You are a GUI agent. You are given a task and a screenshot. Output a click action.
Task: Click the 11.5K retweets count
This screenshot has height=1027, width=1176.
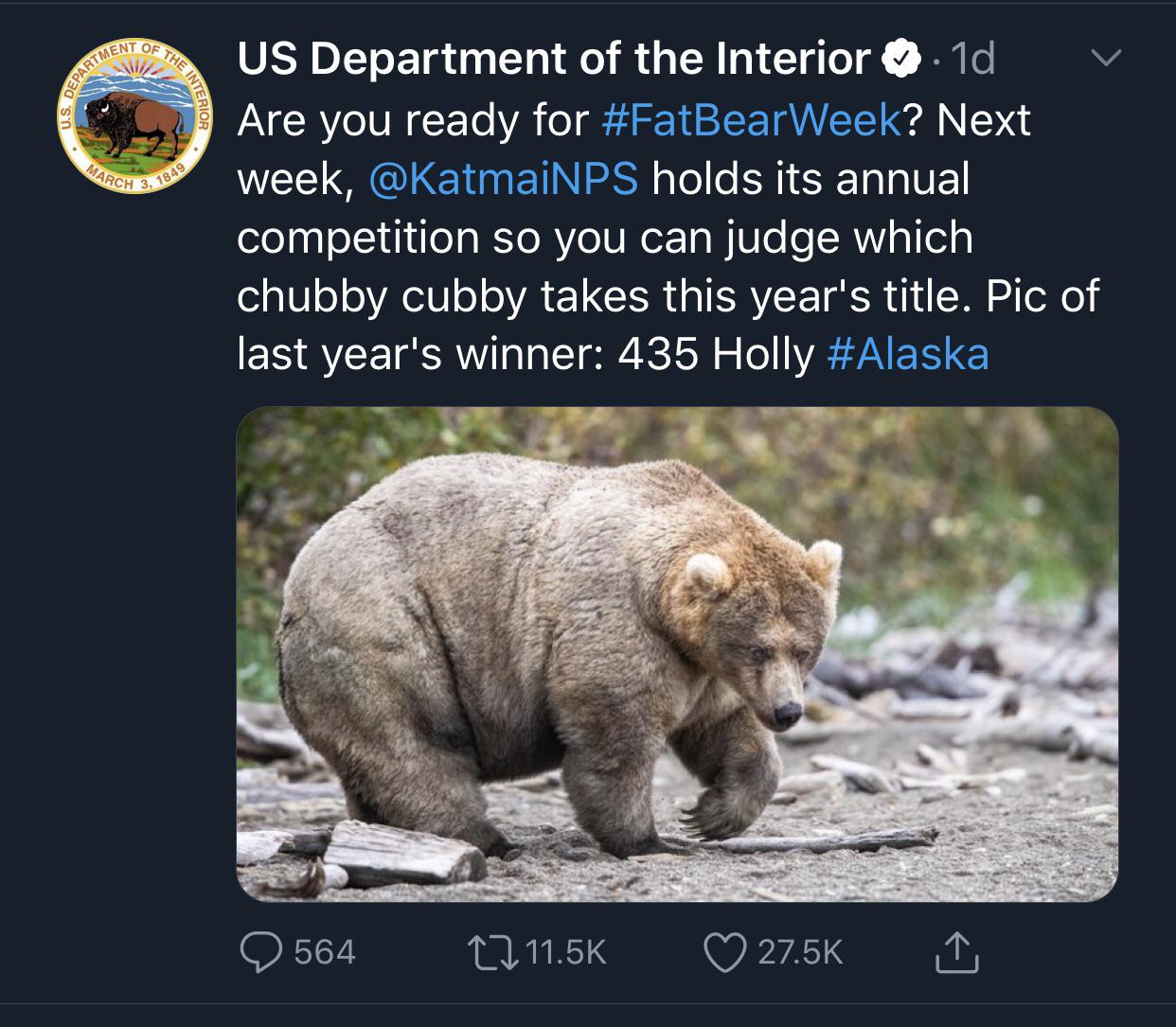[565, 951]
